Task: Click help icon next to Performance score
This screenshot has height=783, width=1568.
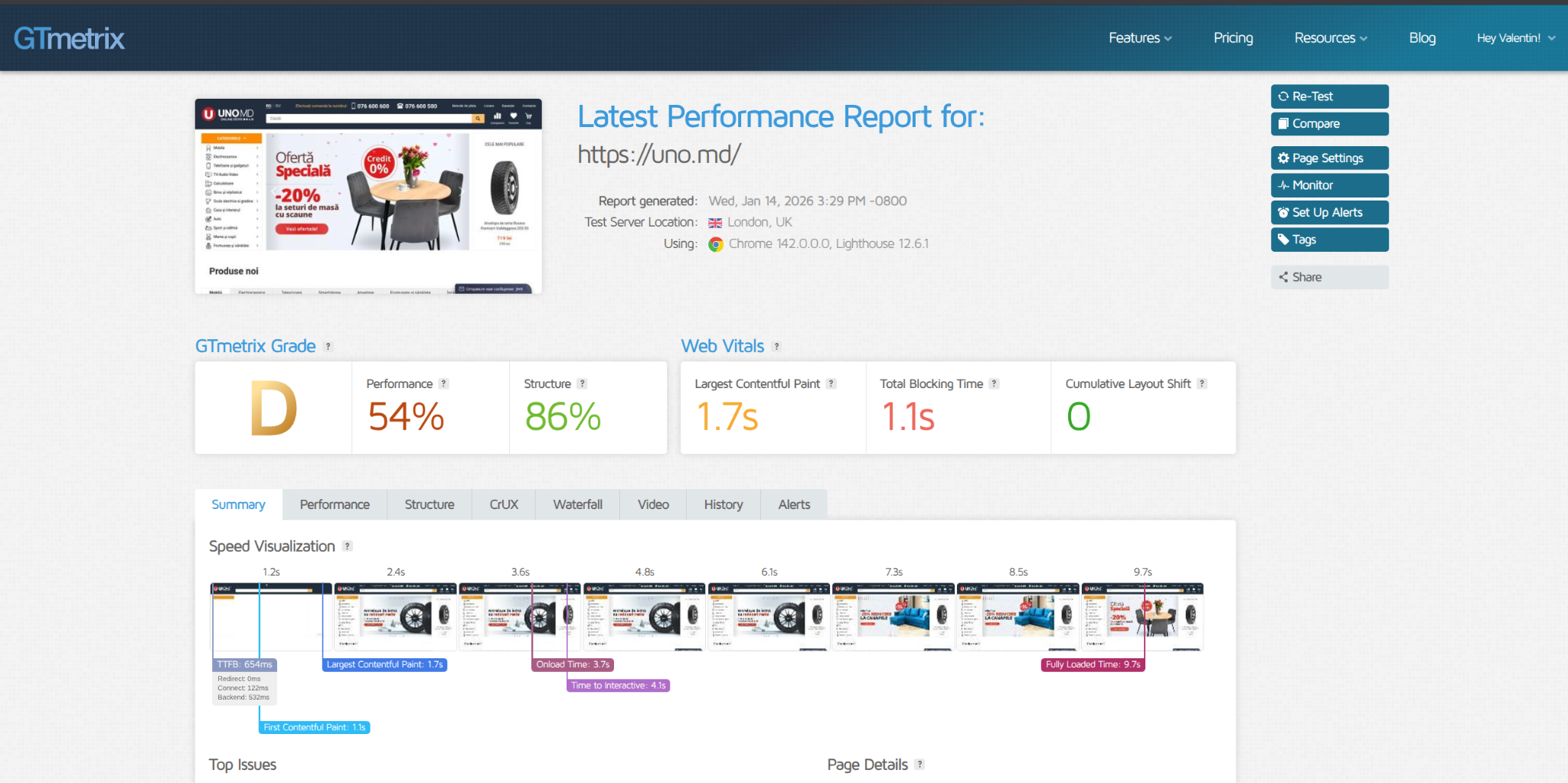Action: [443, 384]
